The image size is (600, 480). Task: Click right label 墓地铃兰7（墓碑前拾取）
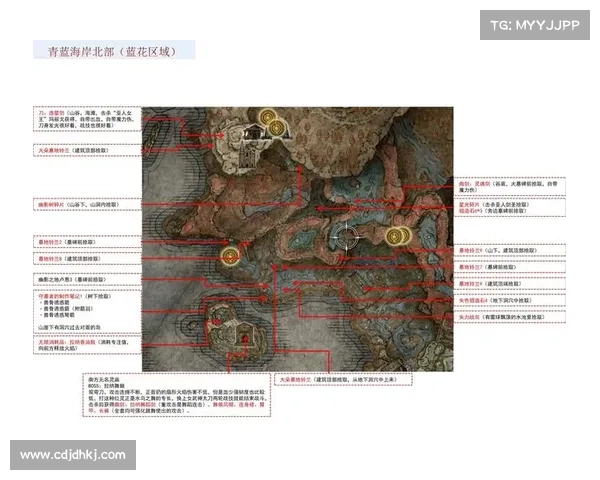point(488,267)
